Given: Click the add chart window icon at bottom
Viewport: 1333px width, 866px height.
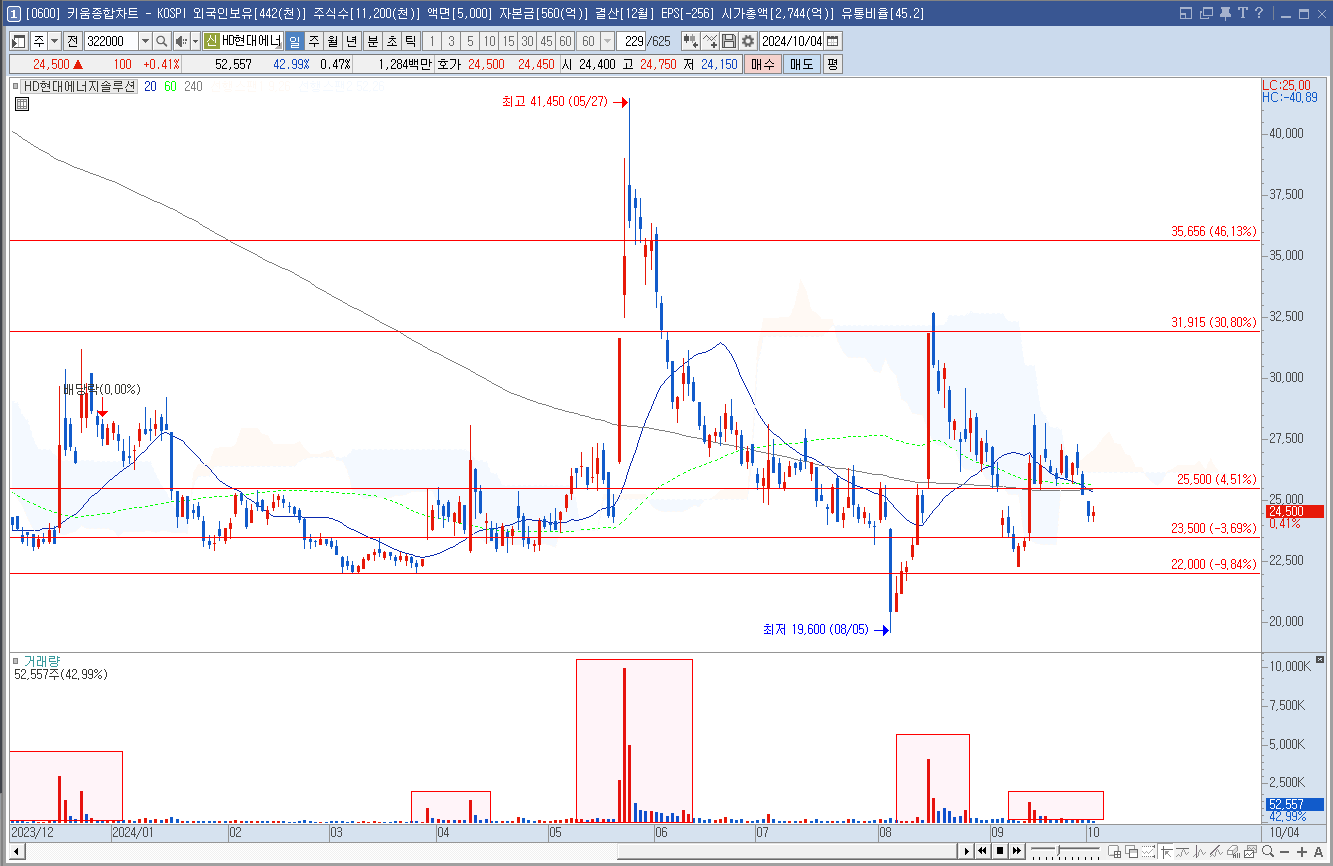Looking at the screenshot, I should click(1115, 851).
